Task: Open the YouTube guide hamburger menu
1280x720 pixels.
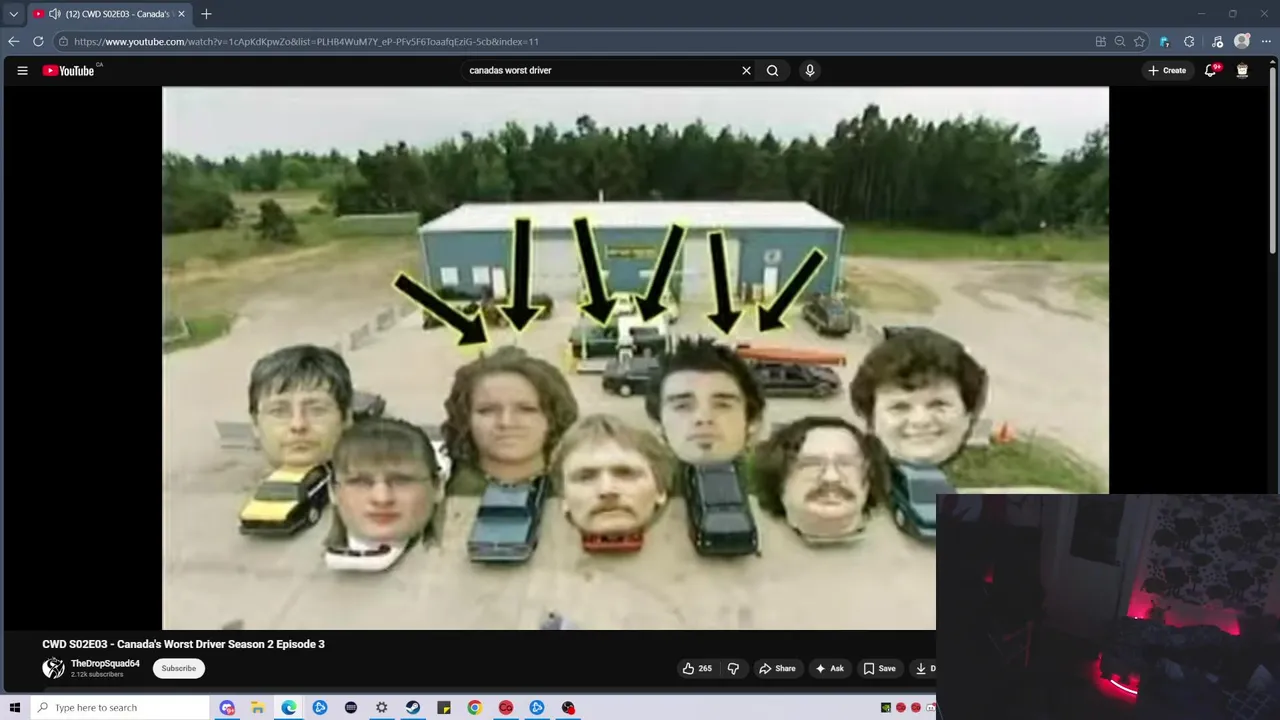Action: (22, 71)
